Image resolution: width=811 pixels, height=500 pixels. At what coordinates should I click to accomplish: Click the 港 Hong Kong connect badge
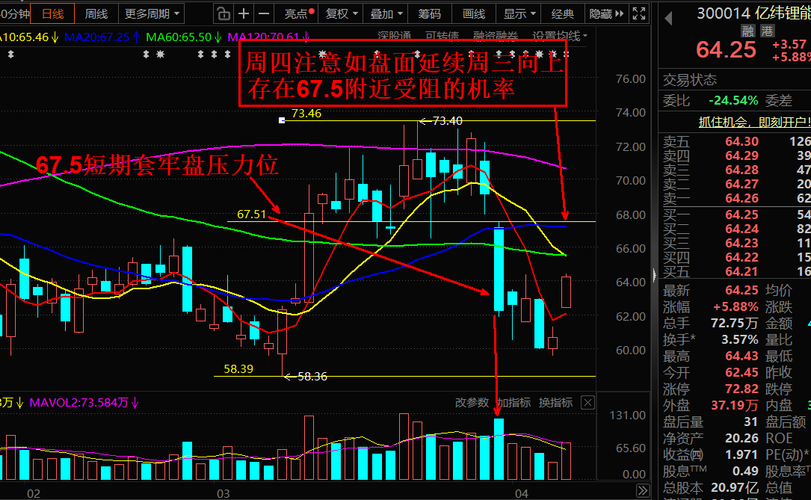[767, 31]
